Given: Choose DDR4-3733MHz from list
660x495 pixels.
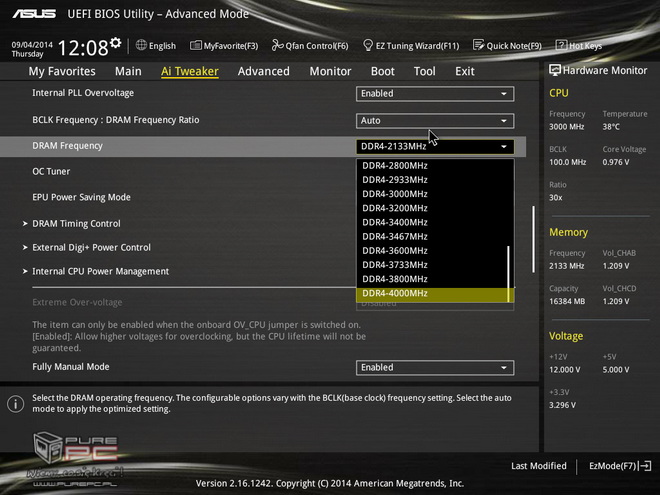Looking at the screenshot, I should click(432, 265).
